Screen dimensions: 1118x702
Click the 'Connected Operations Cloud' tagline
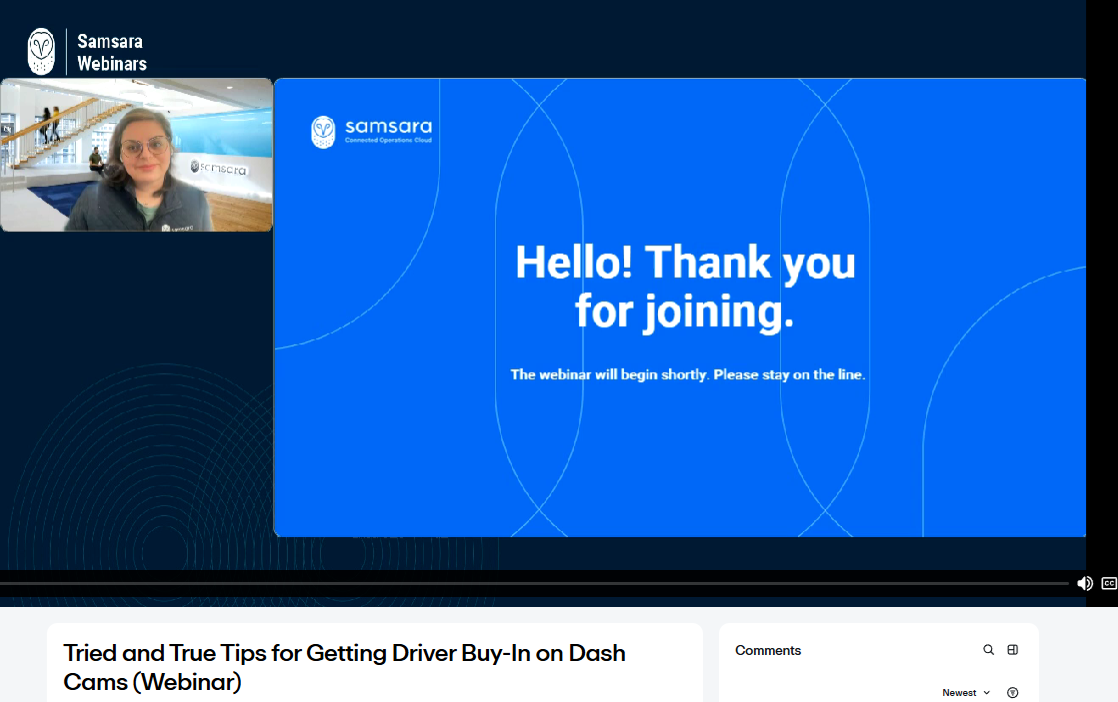387,141
